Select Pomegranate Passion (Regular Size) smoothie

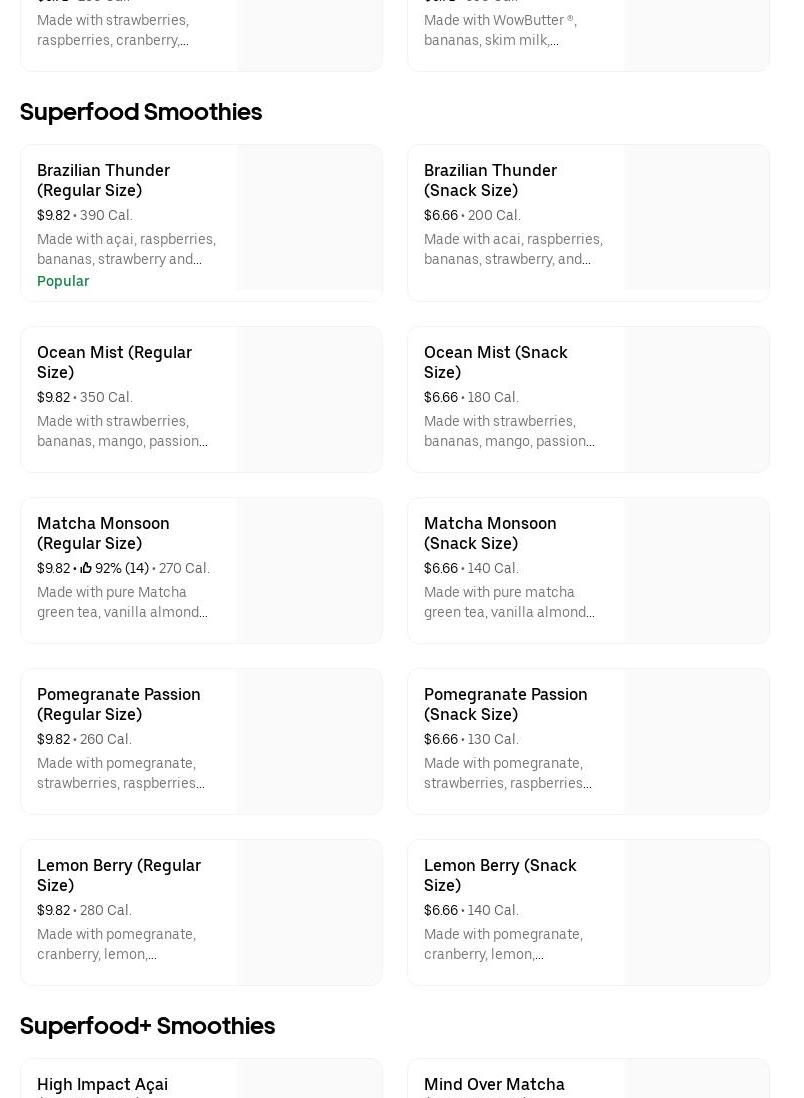[118, 704]
